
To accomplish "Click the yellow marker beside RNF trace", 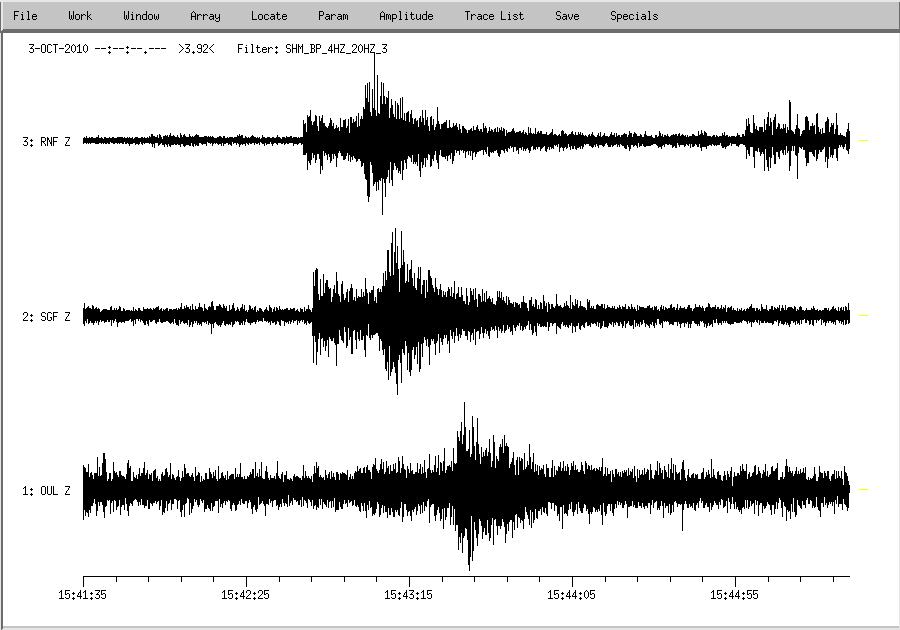I will tap(864, 141).
